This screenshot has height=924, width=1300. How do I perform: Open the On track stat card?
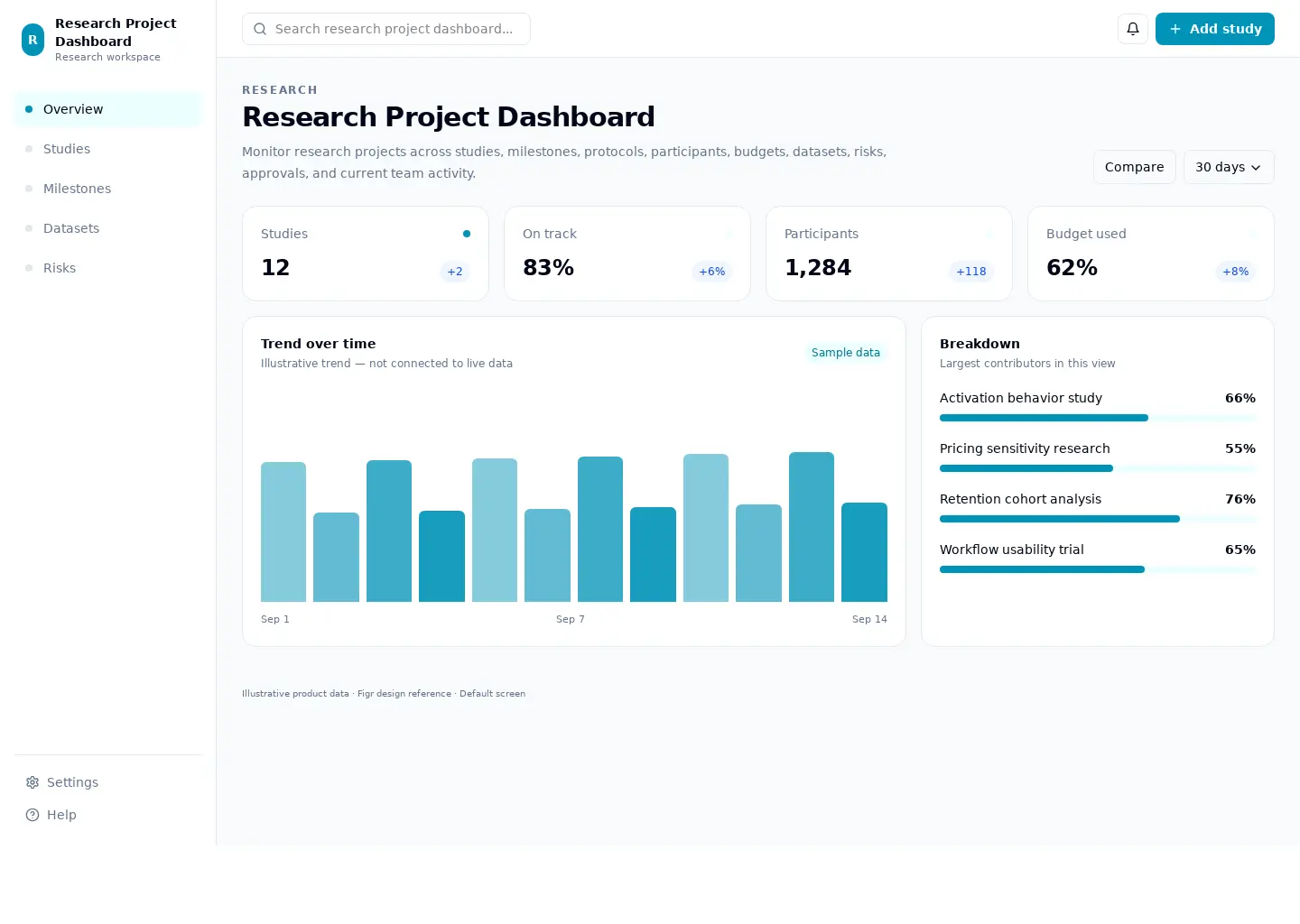627,254
